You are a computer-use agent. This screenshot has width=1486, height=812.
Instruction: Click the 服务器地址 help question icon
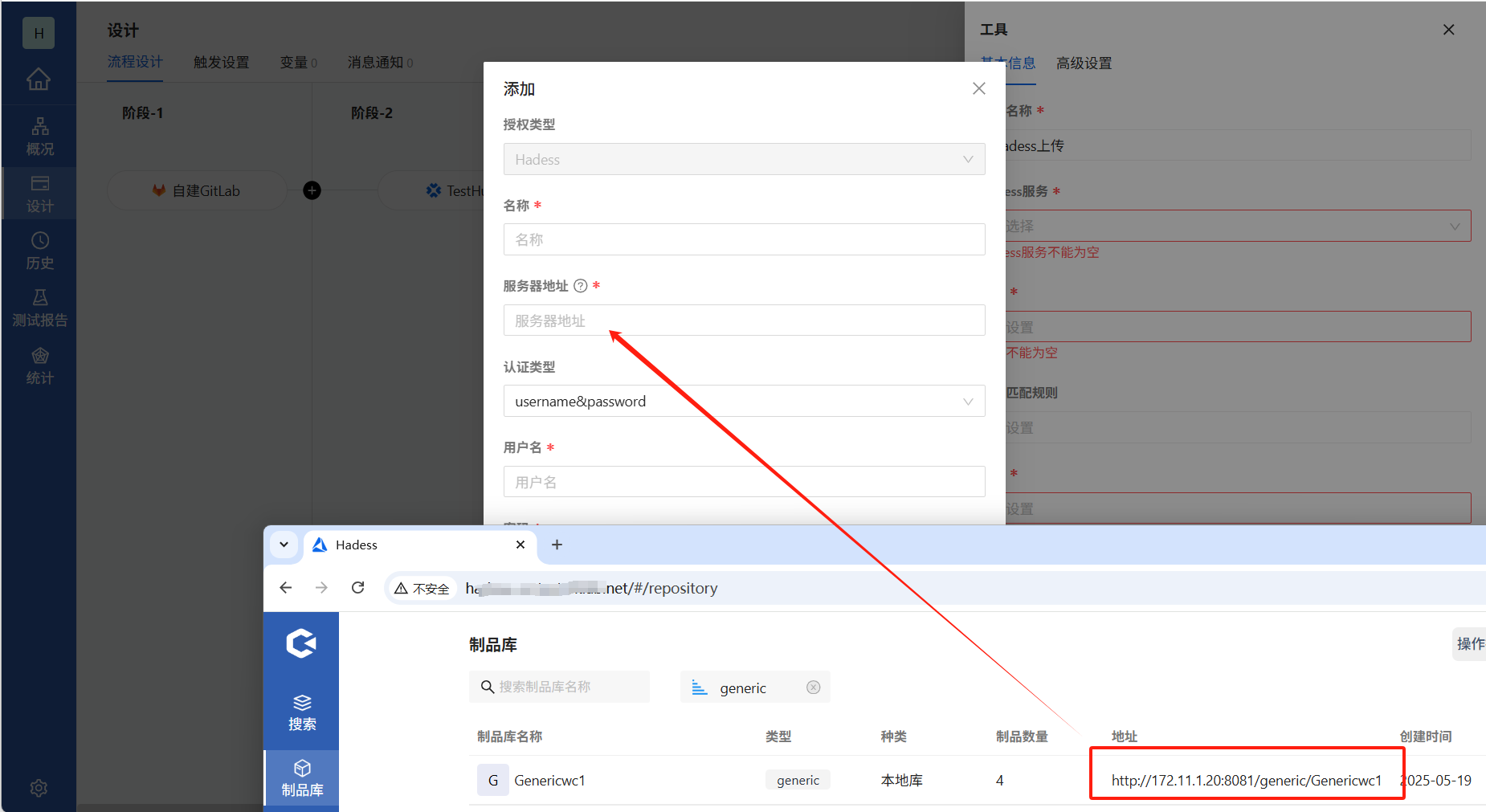click(x=580, y=286)
